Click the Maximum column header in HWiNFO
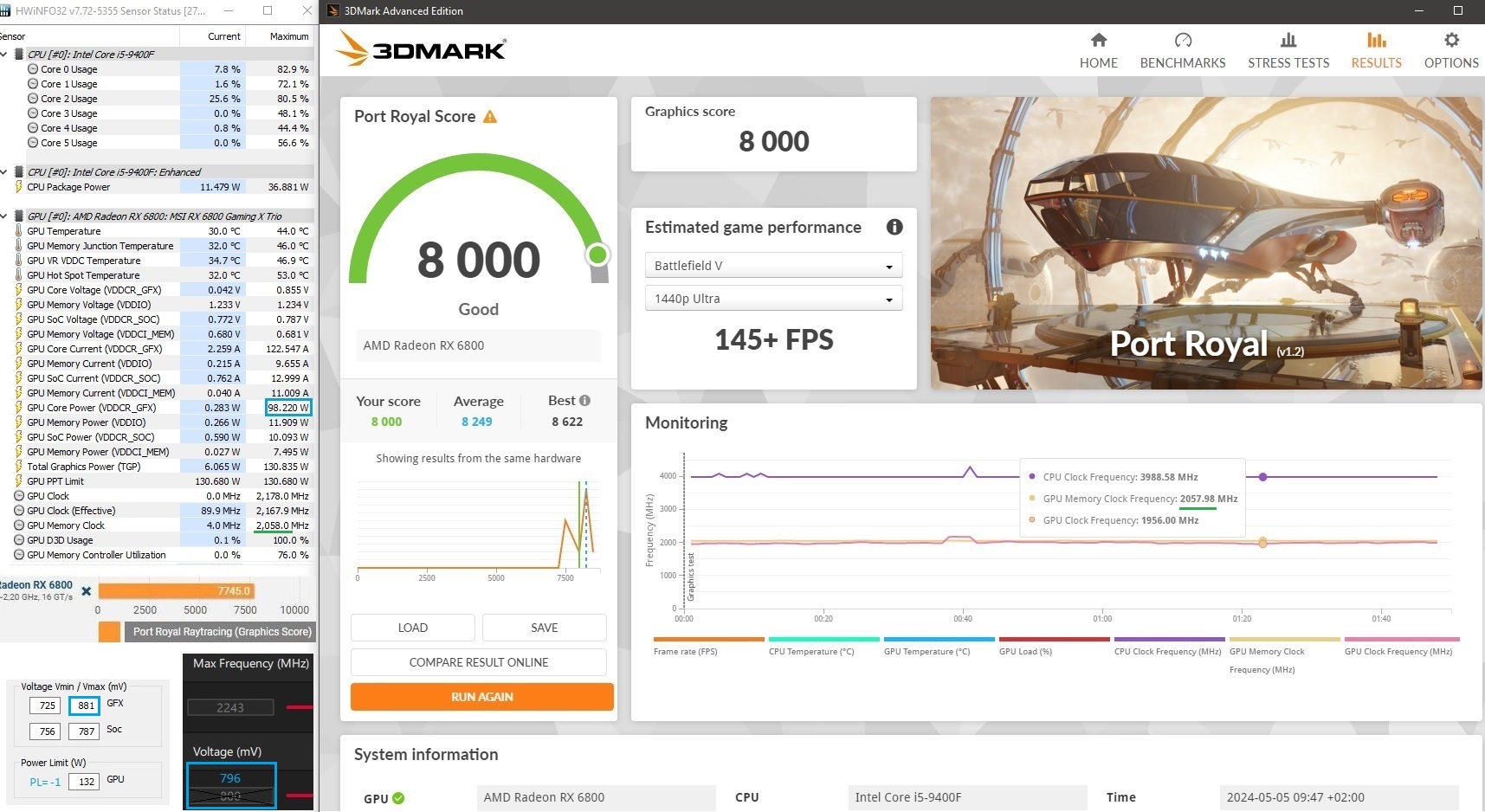The height and width of the screenshot is (812, 1485). coord(280,36)
